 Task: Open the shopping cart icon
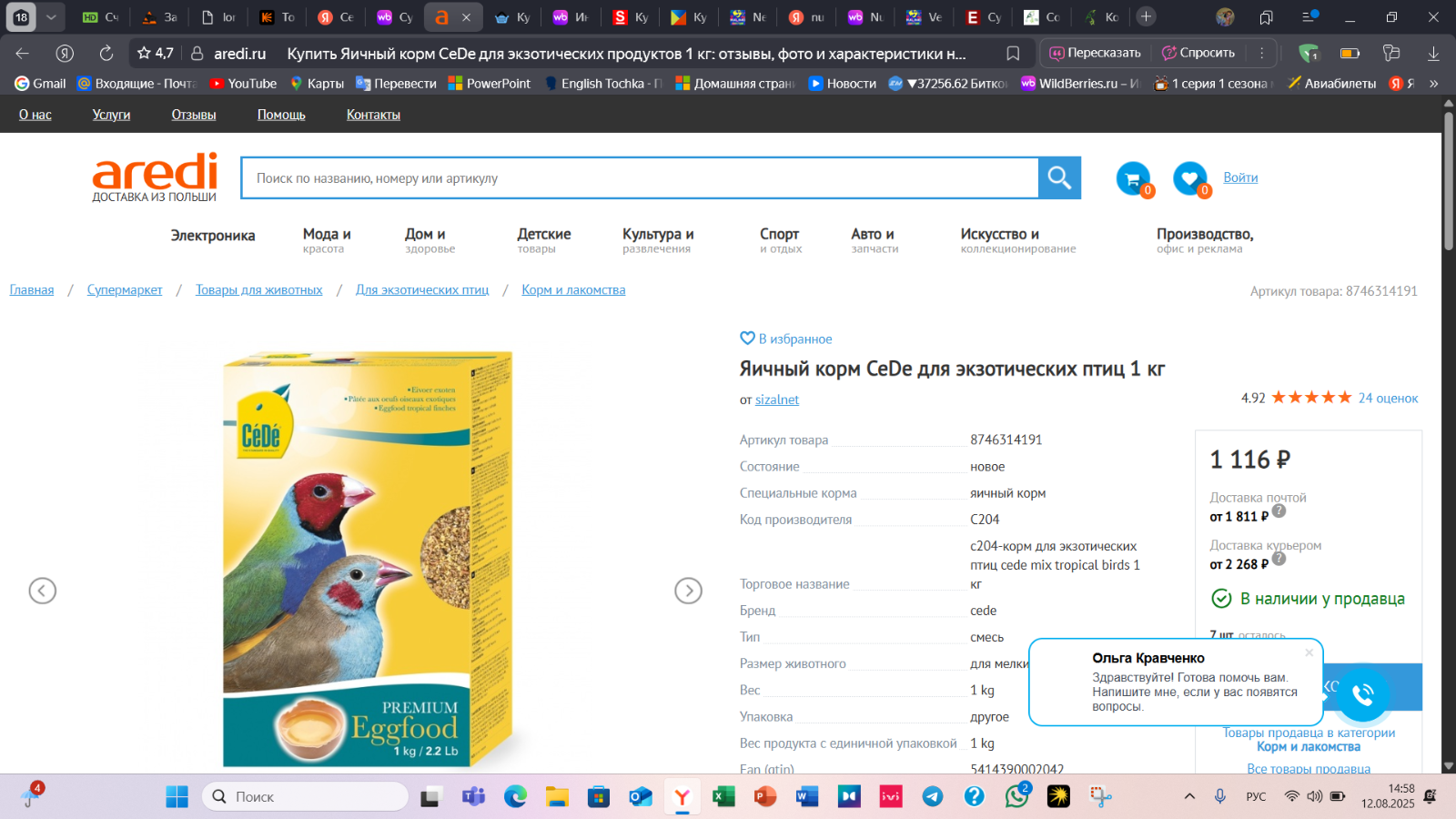(1133, 178)
